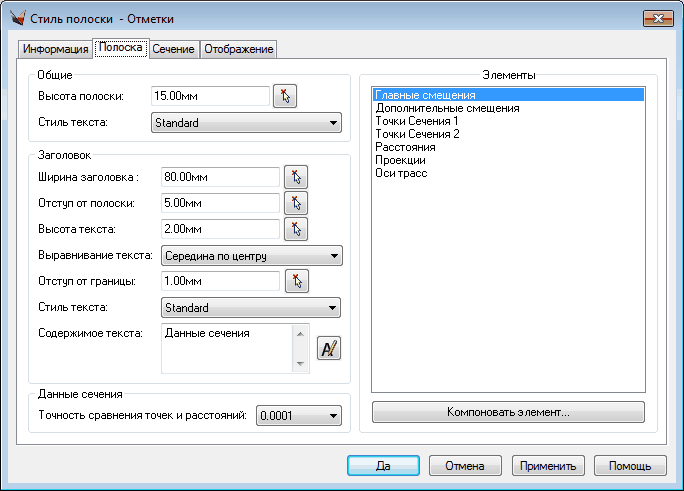Click pick icon next to Высота полоски

[286, 96]
